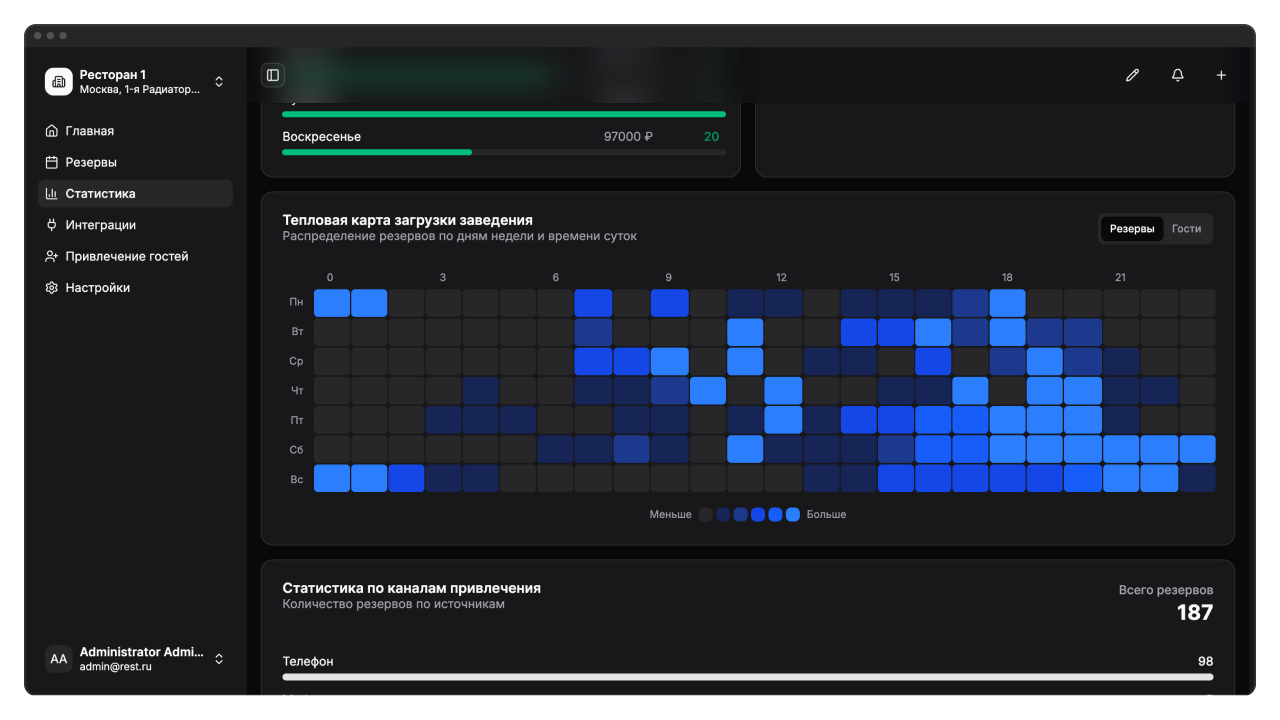
Task: Click Monday midnight heatmap cell
Action: pyautogui.click(x=332, y=303)
